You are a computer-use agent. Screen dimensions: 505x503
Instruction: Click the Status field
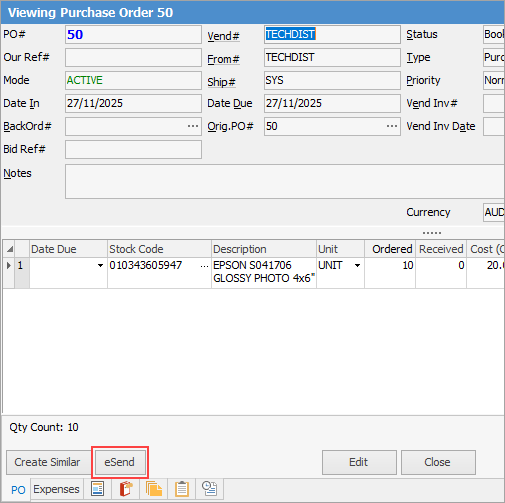(494, 35)
